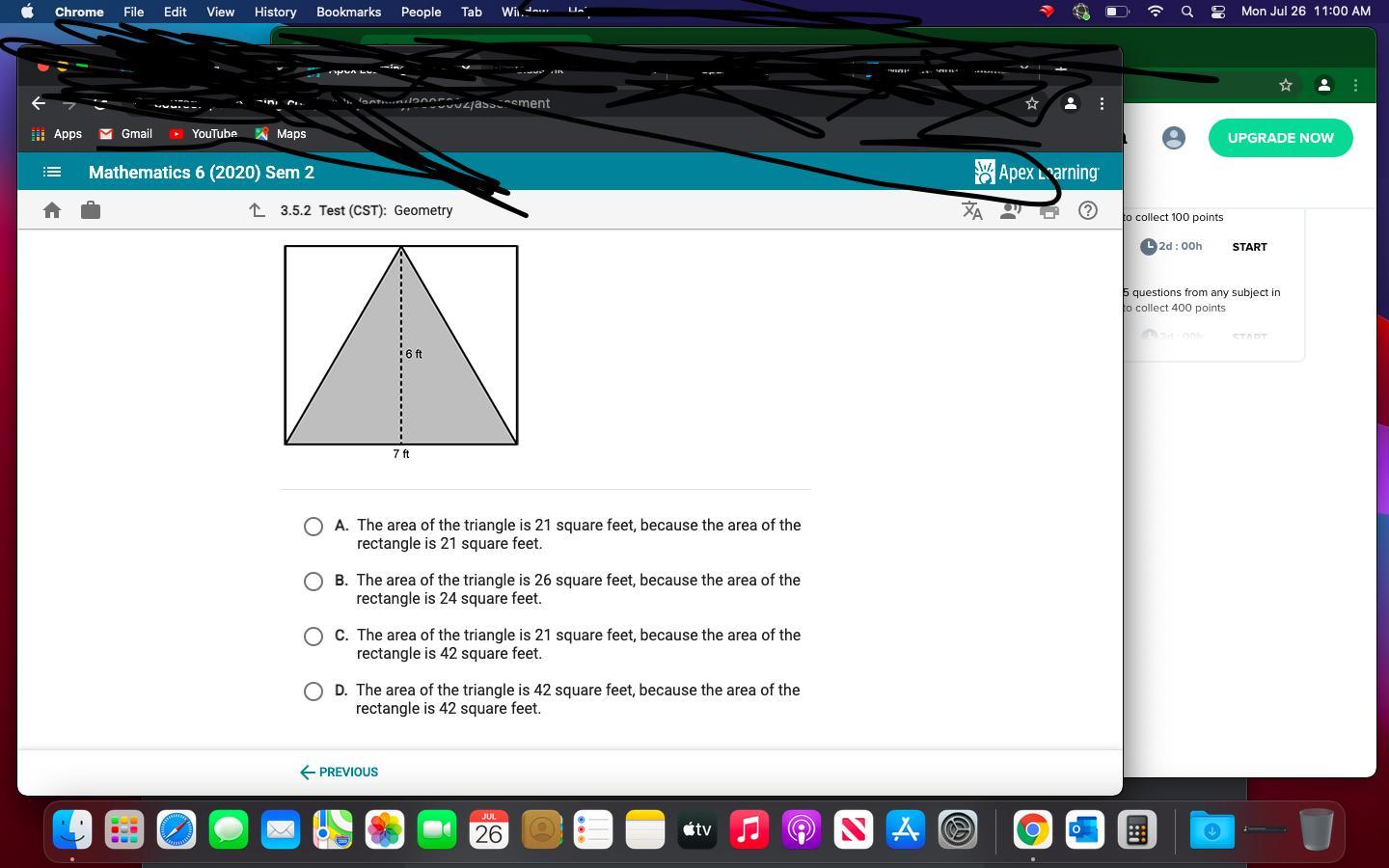This screenshot has height=868, width=1389.
Task: Click the Wi-Fi status icon
Action: point(1155,12)
